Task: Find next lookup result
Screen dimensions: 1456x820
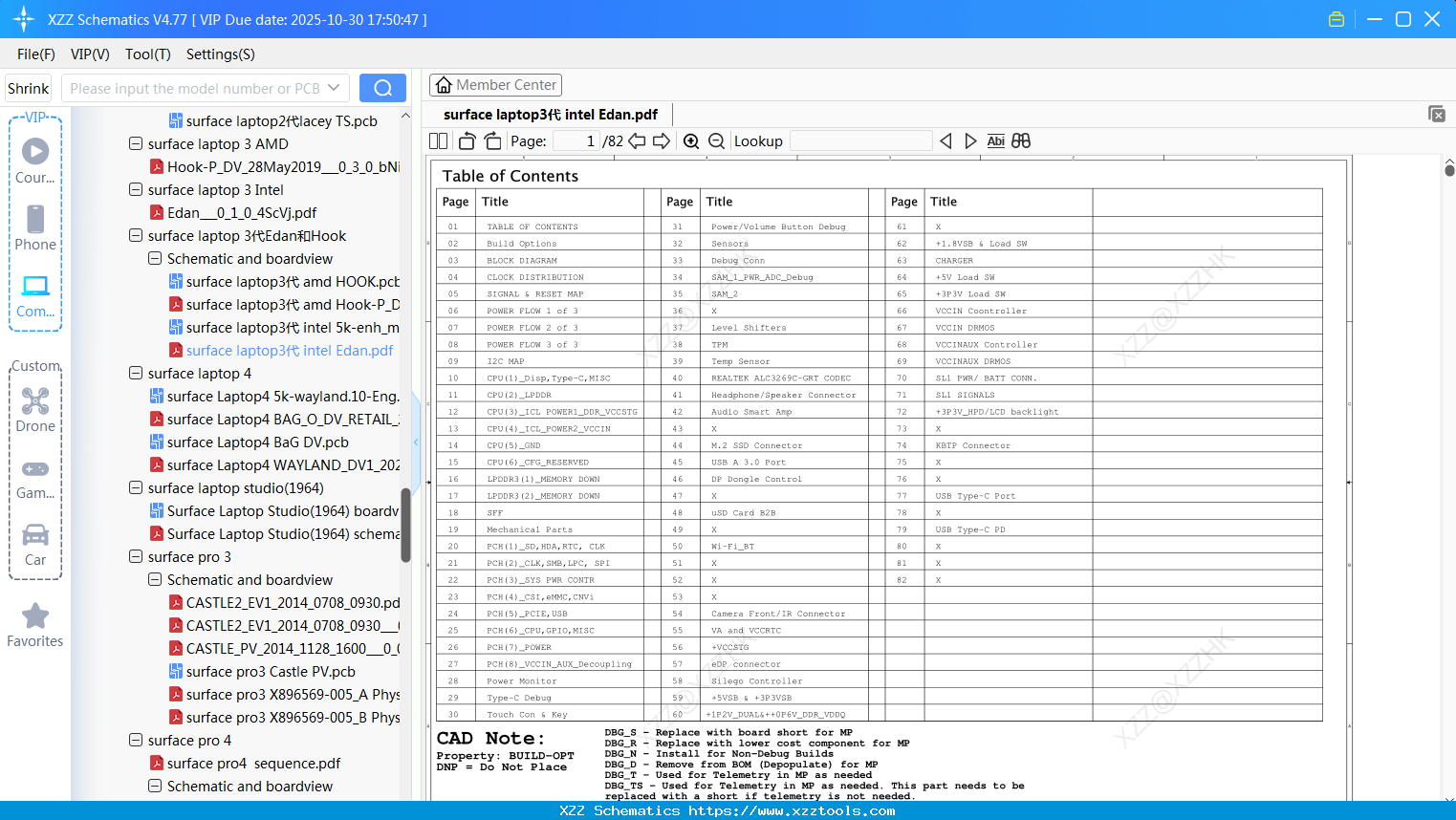Action: click(970, 140)
